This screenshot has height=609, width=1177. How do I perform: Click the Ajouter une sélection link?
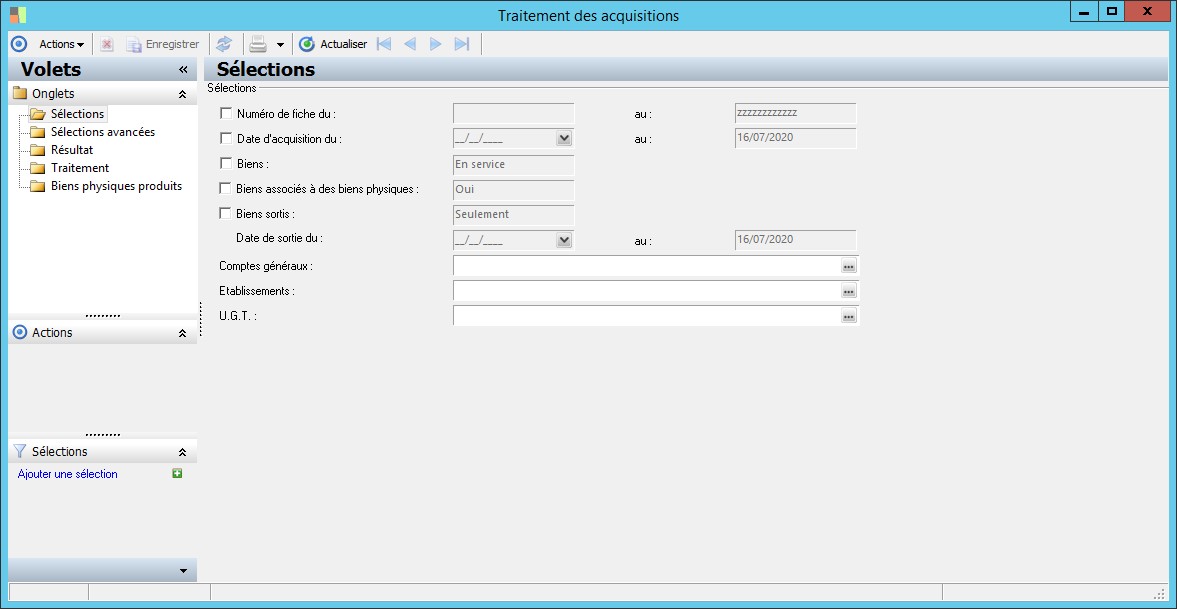coord(68,475)
